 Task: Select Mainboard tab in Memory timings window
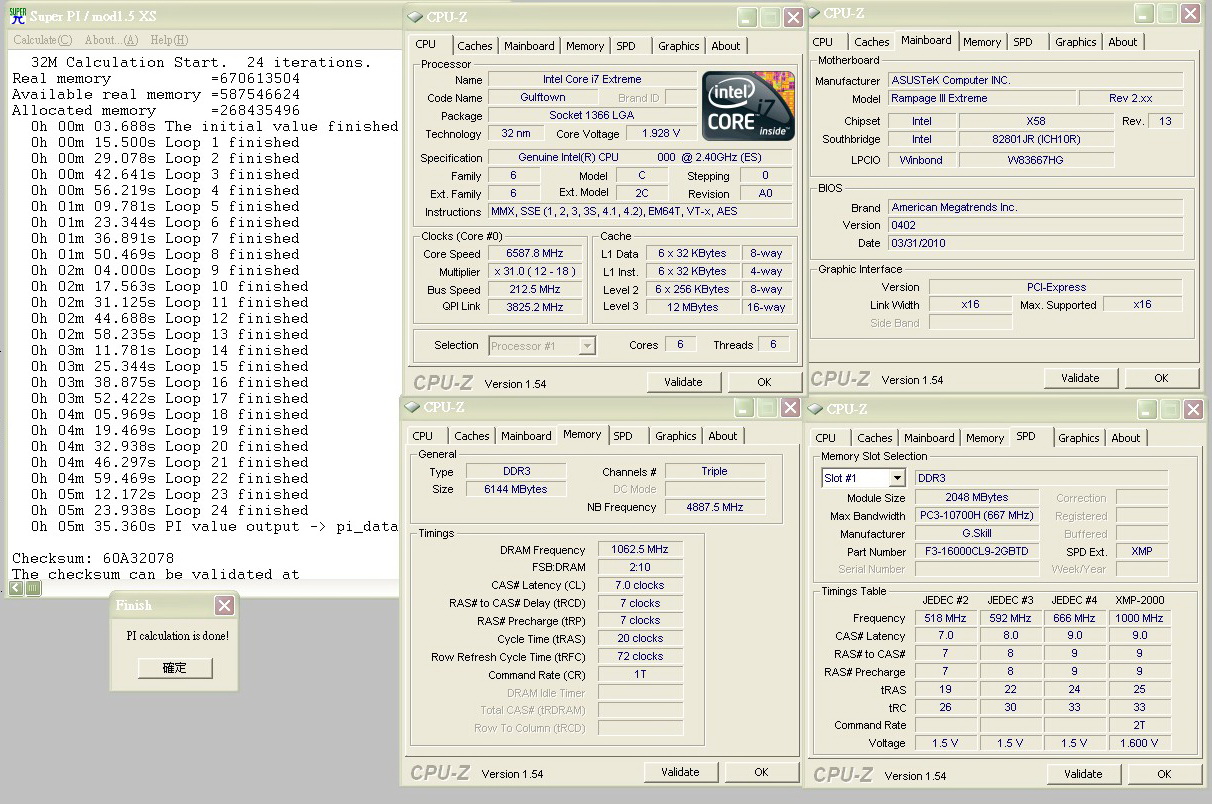(526, 436)
